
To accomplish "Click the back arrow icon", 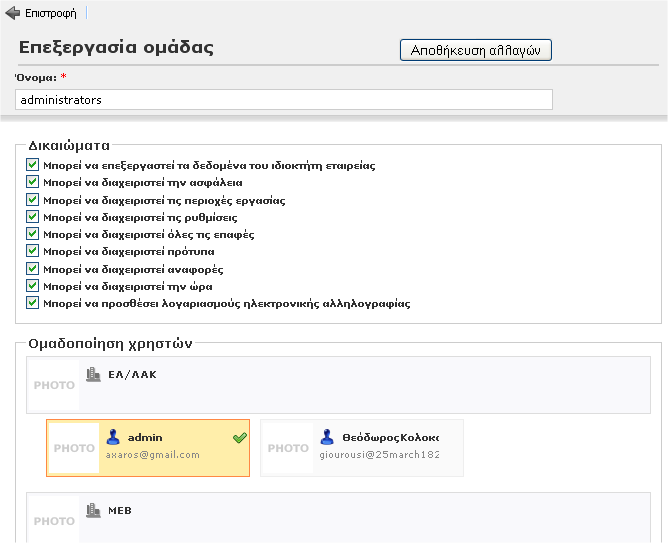I will tap(13, 14).
